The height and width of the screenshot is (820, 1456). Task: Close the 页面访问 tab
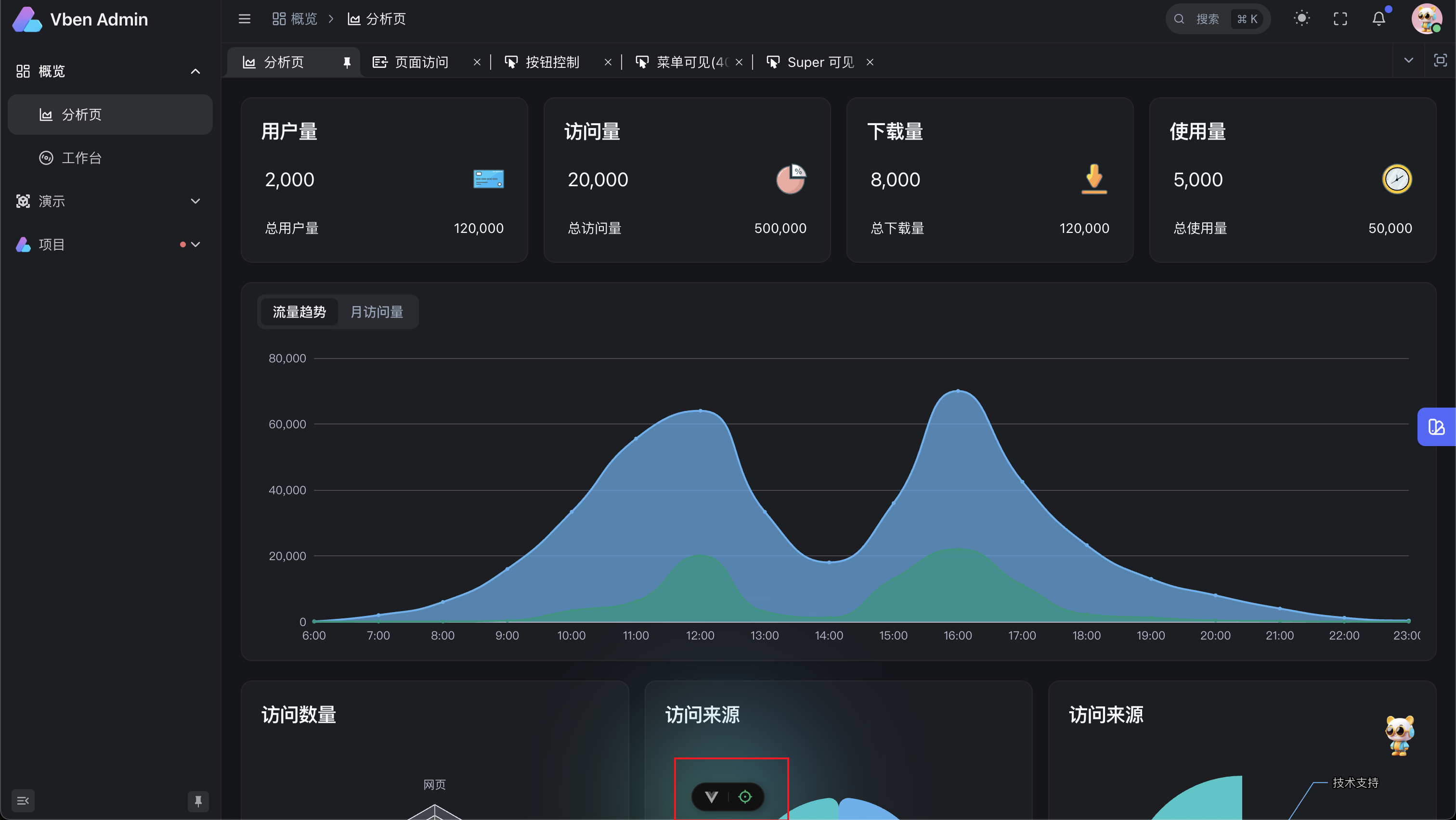pos(477,62)
